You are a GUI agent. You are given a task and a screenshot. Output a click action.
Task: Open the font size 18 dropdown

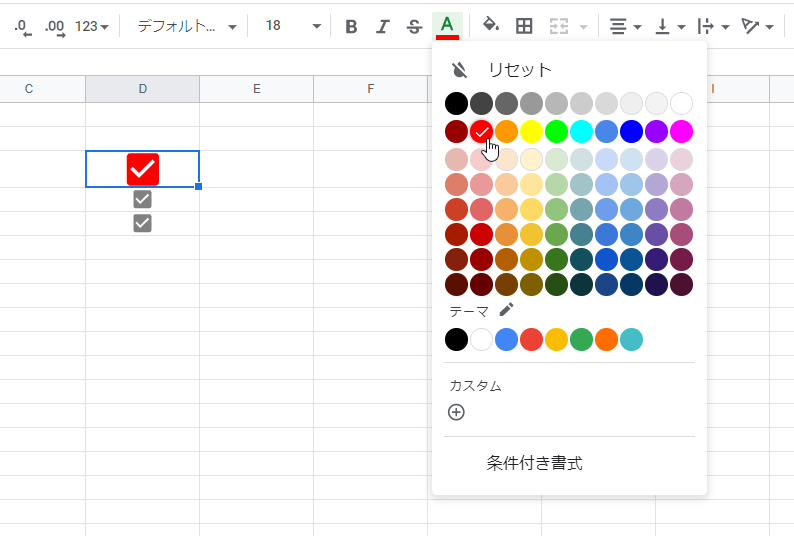coord(293,26)
